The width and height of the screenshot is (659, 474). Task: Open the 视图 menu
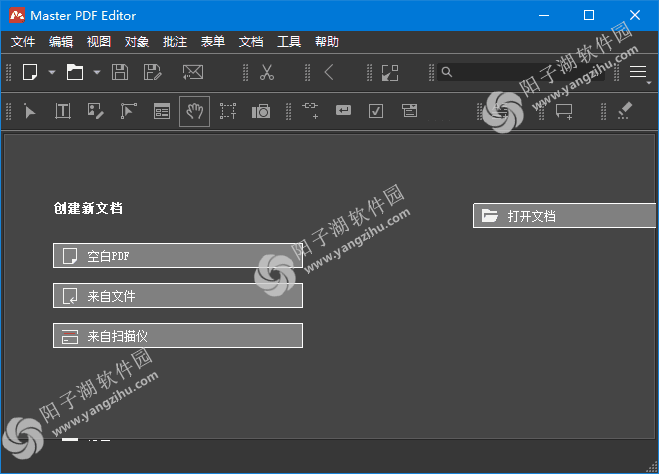pos(99,42)
